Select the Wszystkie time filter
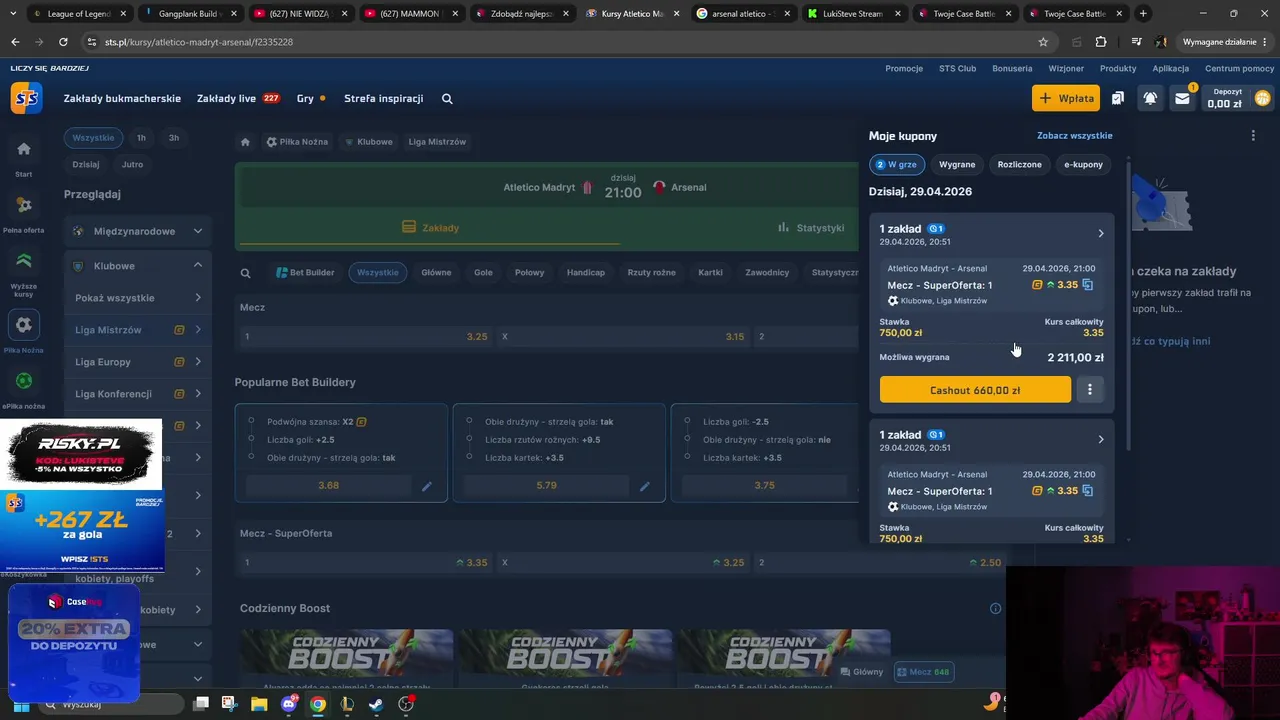 (x=93, y=138)
